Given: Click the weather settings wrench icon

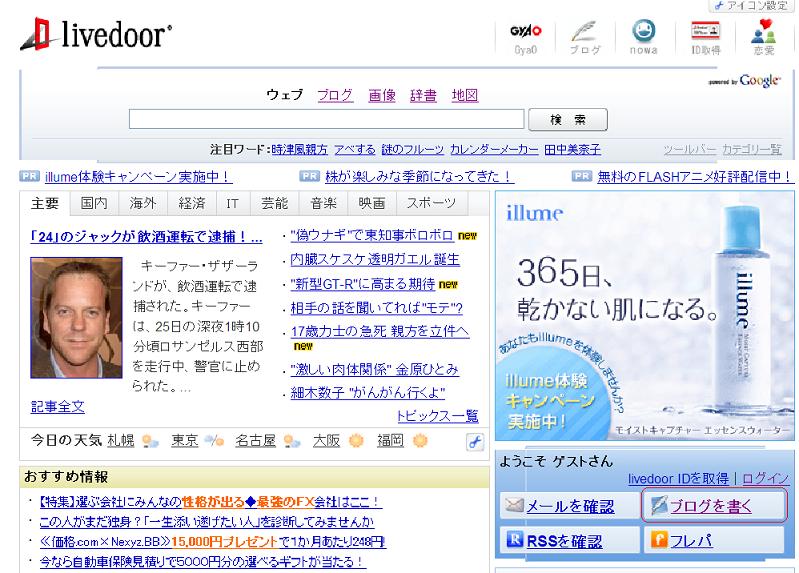Looking at the screenshot, I should coord(475,442).
